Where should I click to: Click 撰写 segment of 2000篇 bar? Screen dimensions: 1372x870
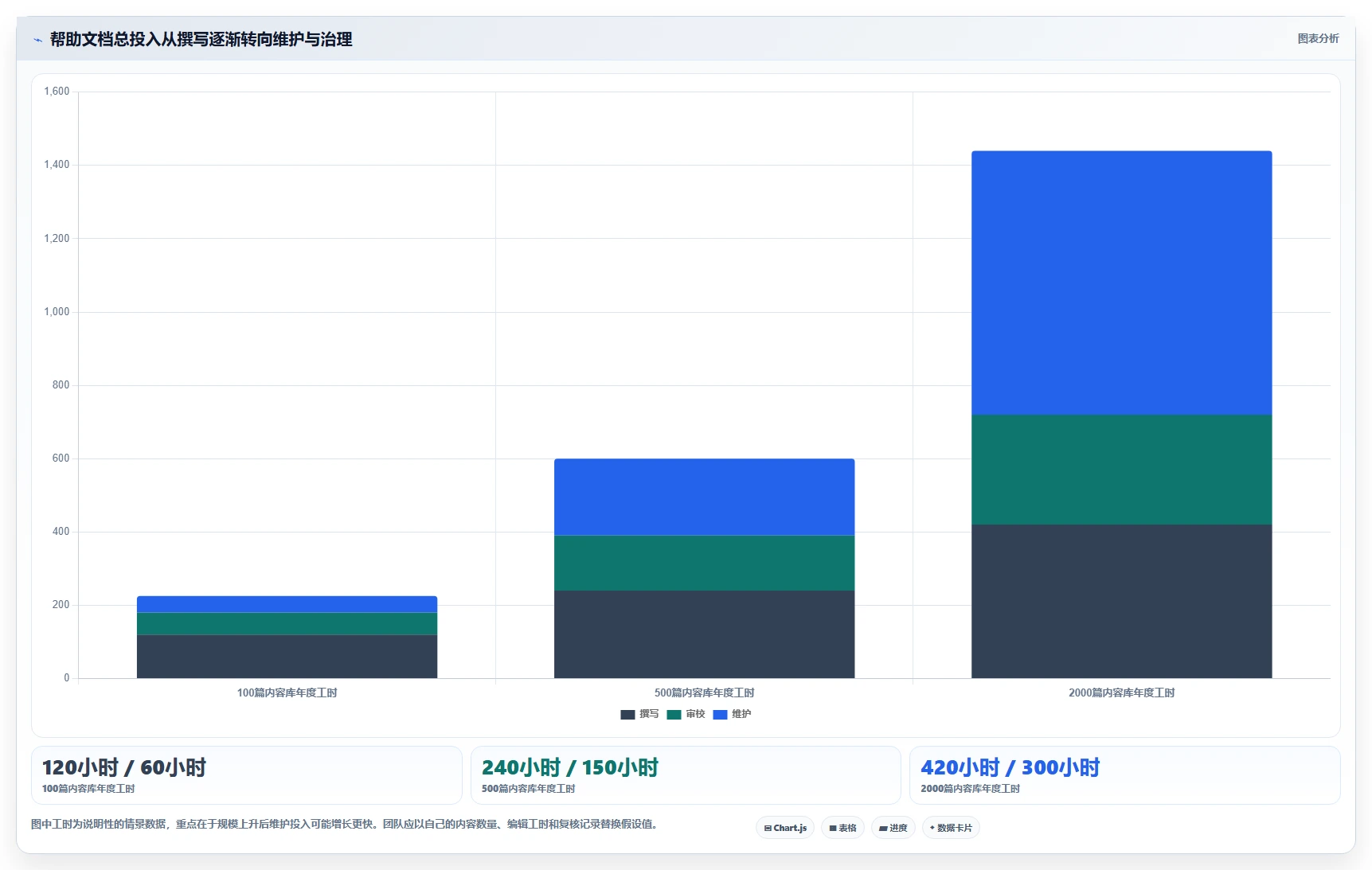[x=1121, y=601]
